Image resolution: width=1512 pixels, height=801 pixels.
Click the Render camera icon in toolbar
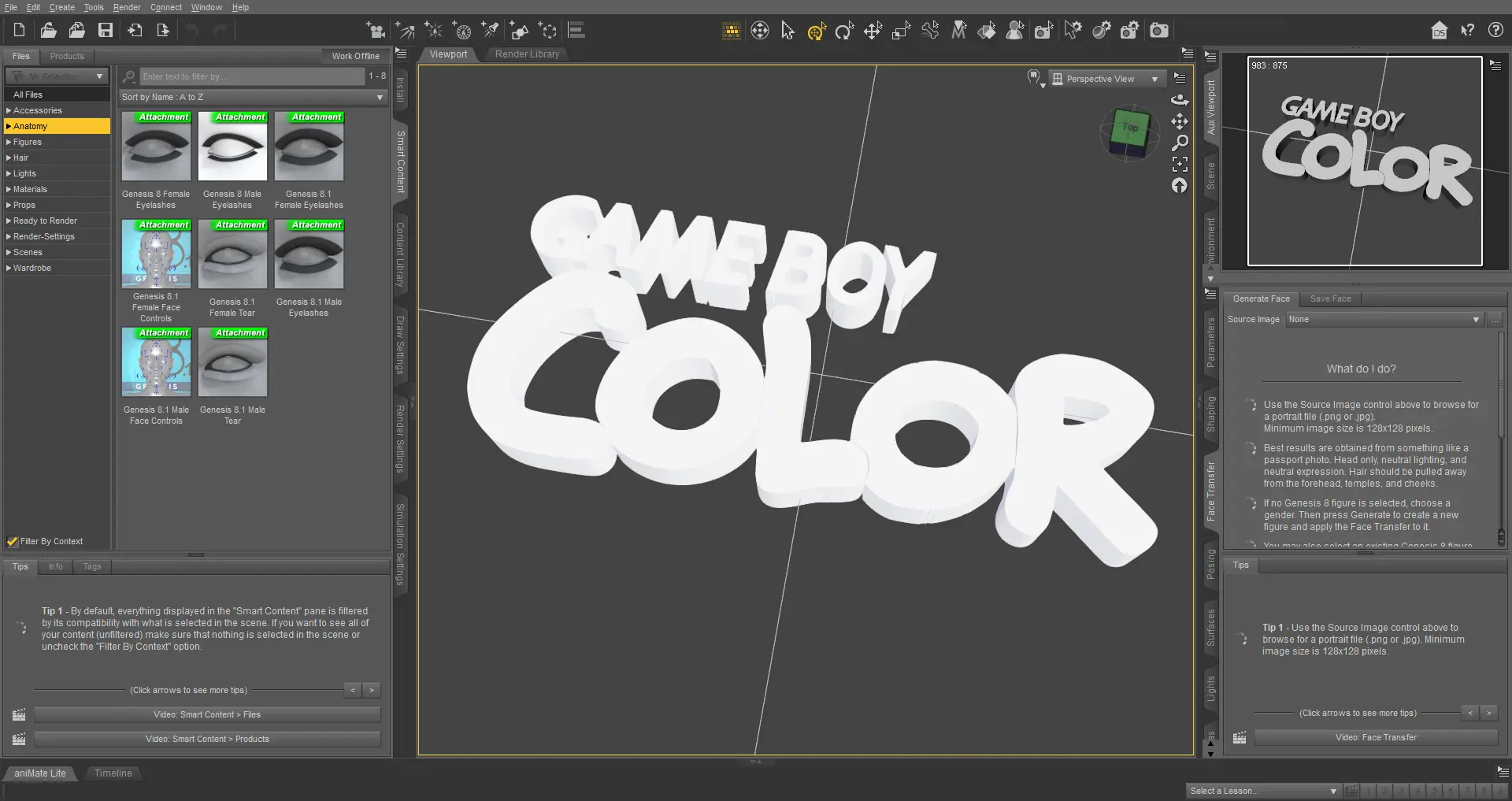[1158, 31]
